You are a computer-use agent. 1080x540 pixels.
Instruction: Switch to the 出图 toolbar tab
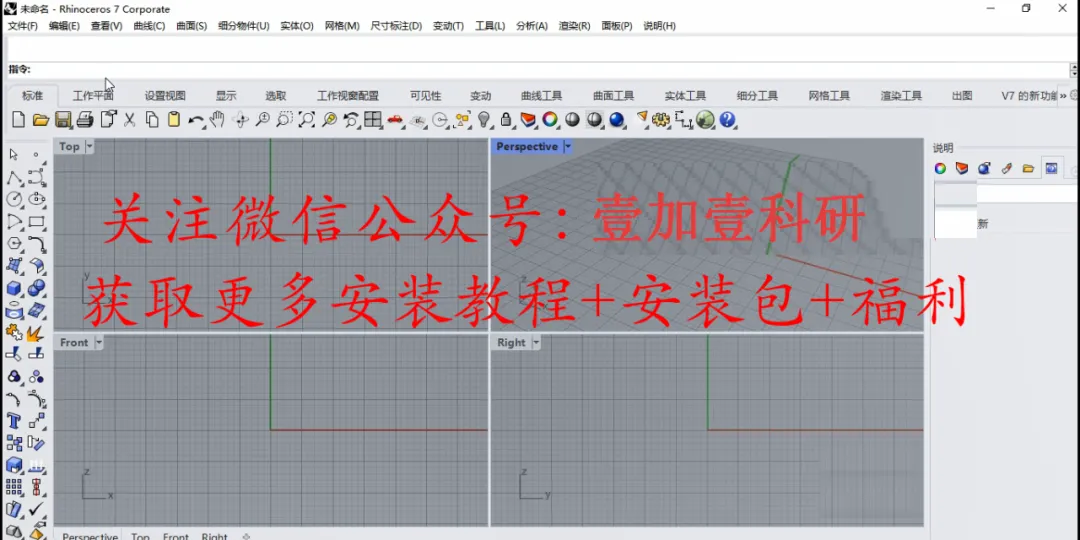(x=962, y=96)
